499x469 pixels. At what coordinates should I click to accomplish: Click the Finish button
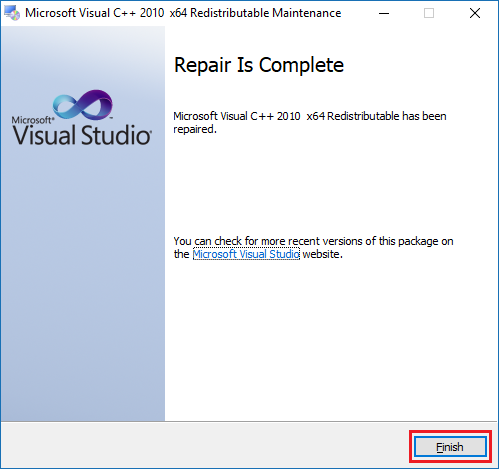pyautogui.click(x=450, y=447)
